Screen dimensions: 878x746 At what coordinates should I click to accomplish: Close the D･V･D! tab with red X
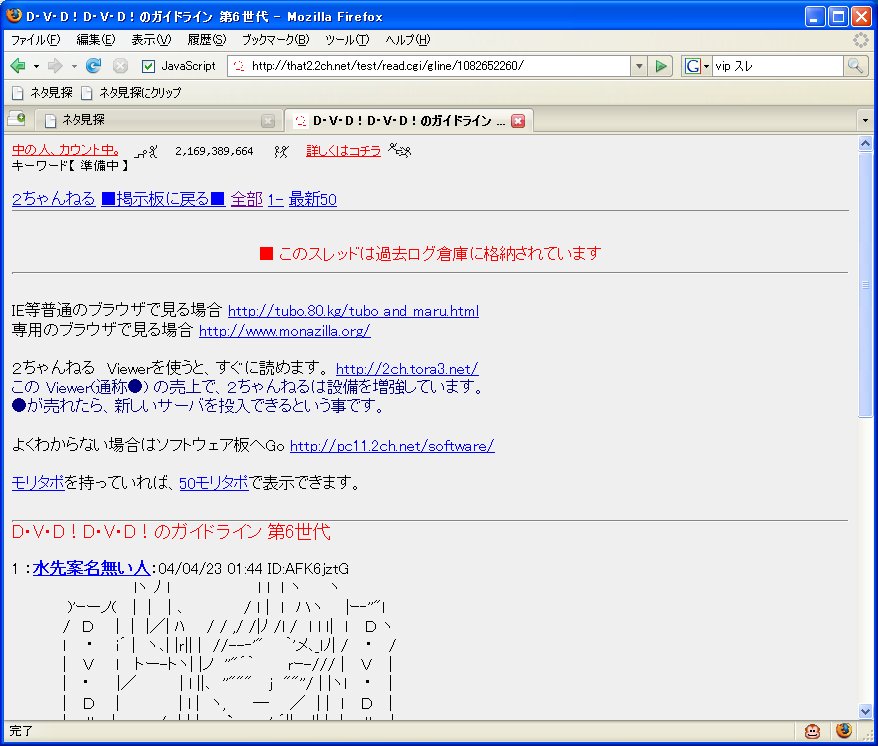click(x=519, y=120)
